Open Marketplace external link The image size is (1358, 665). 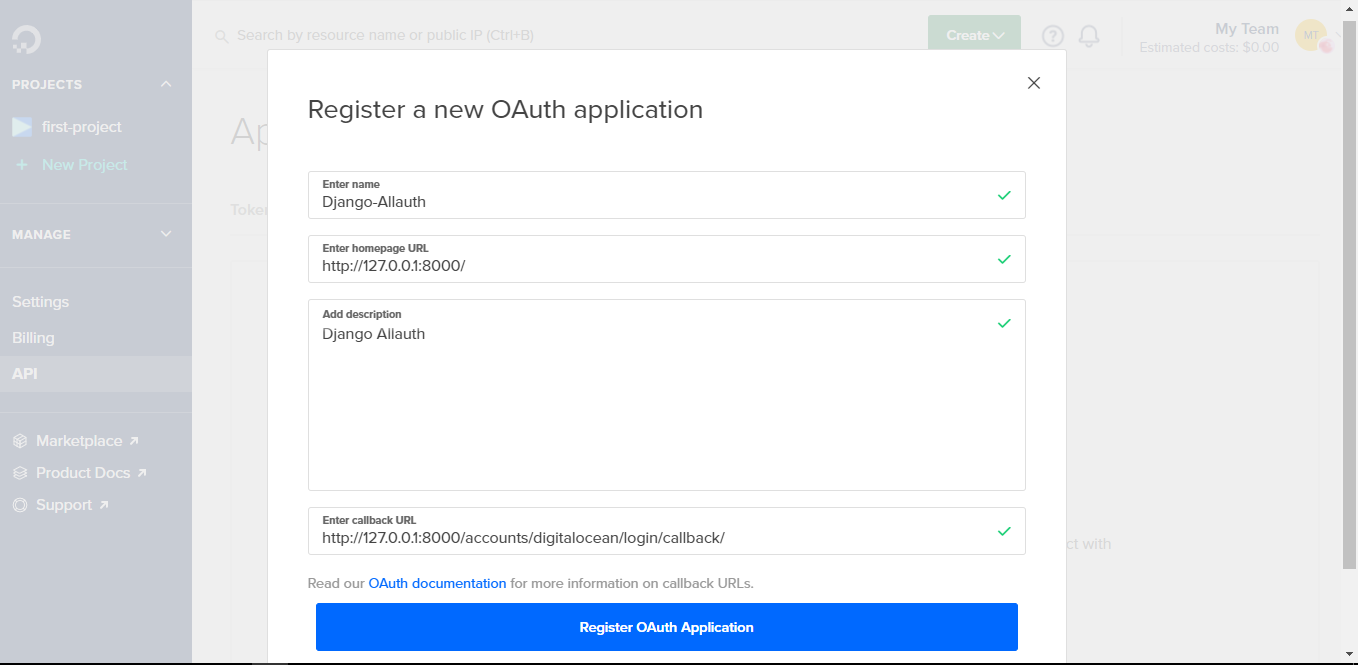pyautogui.click(x=88, y=441)
